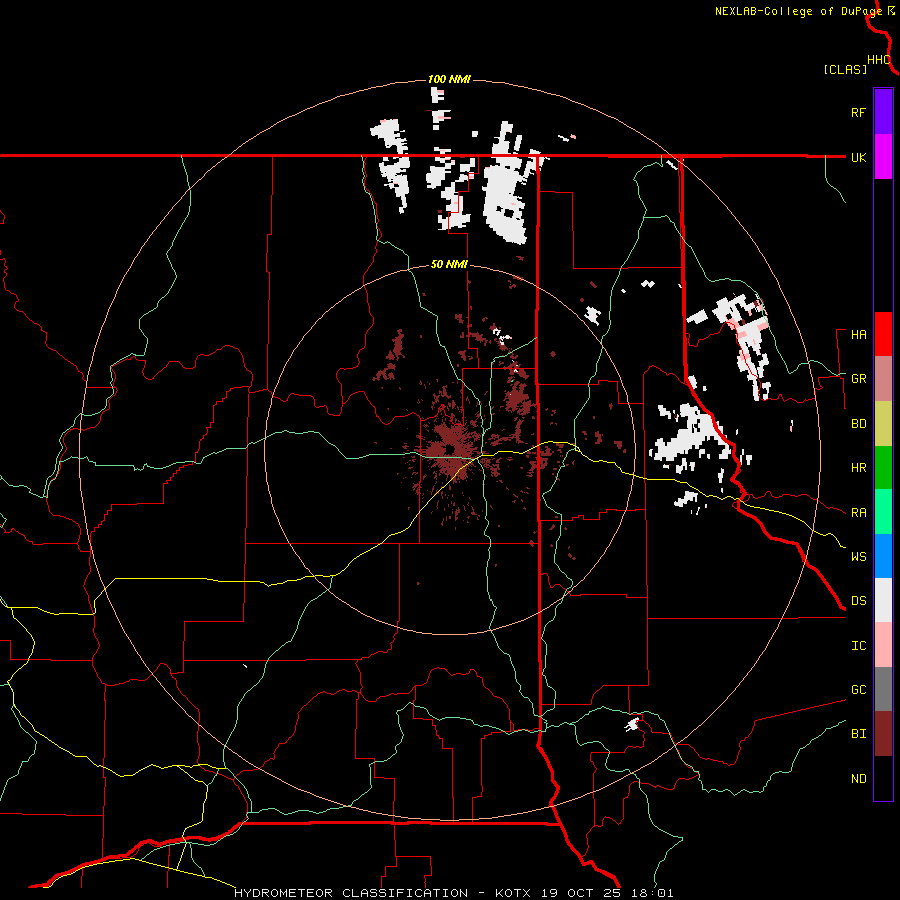The height and width of the screenshot is (900, 900).
Task: Select the GR legend color block
Action: click(883, 378)
